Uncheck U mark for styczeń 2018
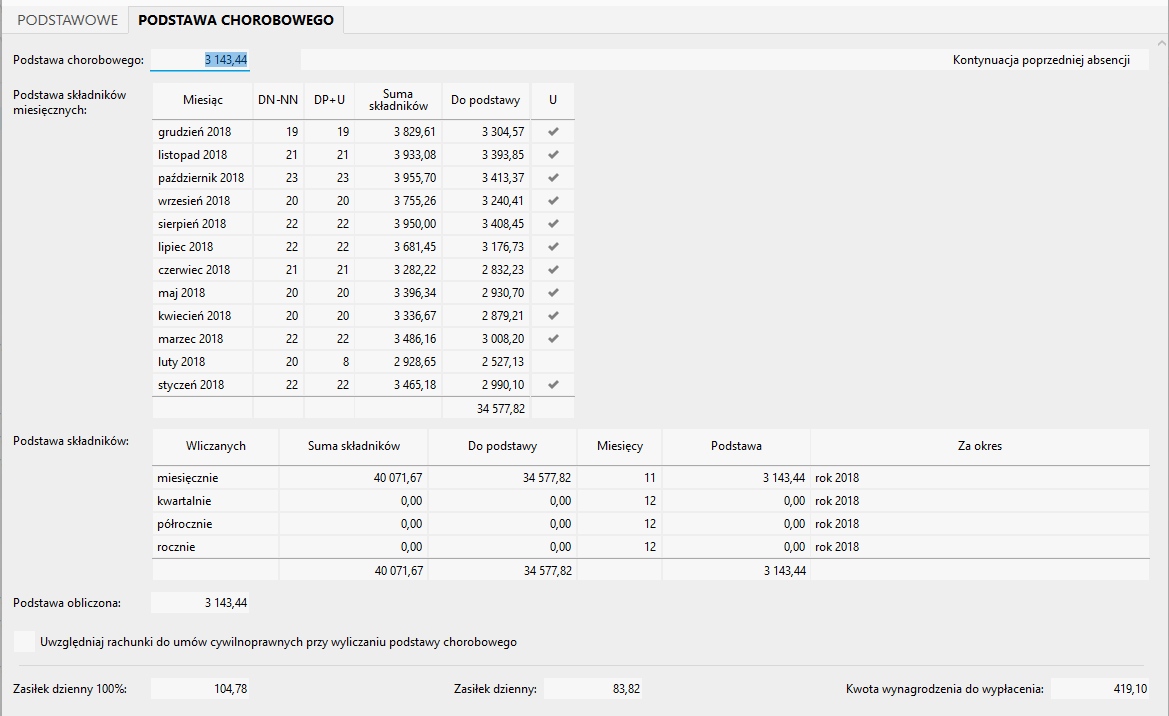This screenshot has width=1169, height=716. 553,385
